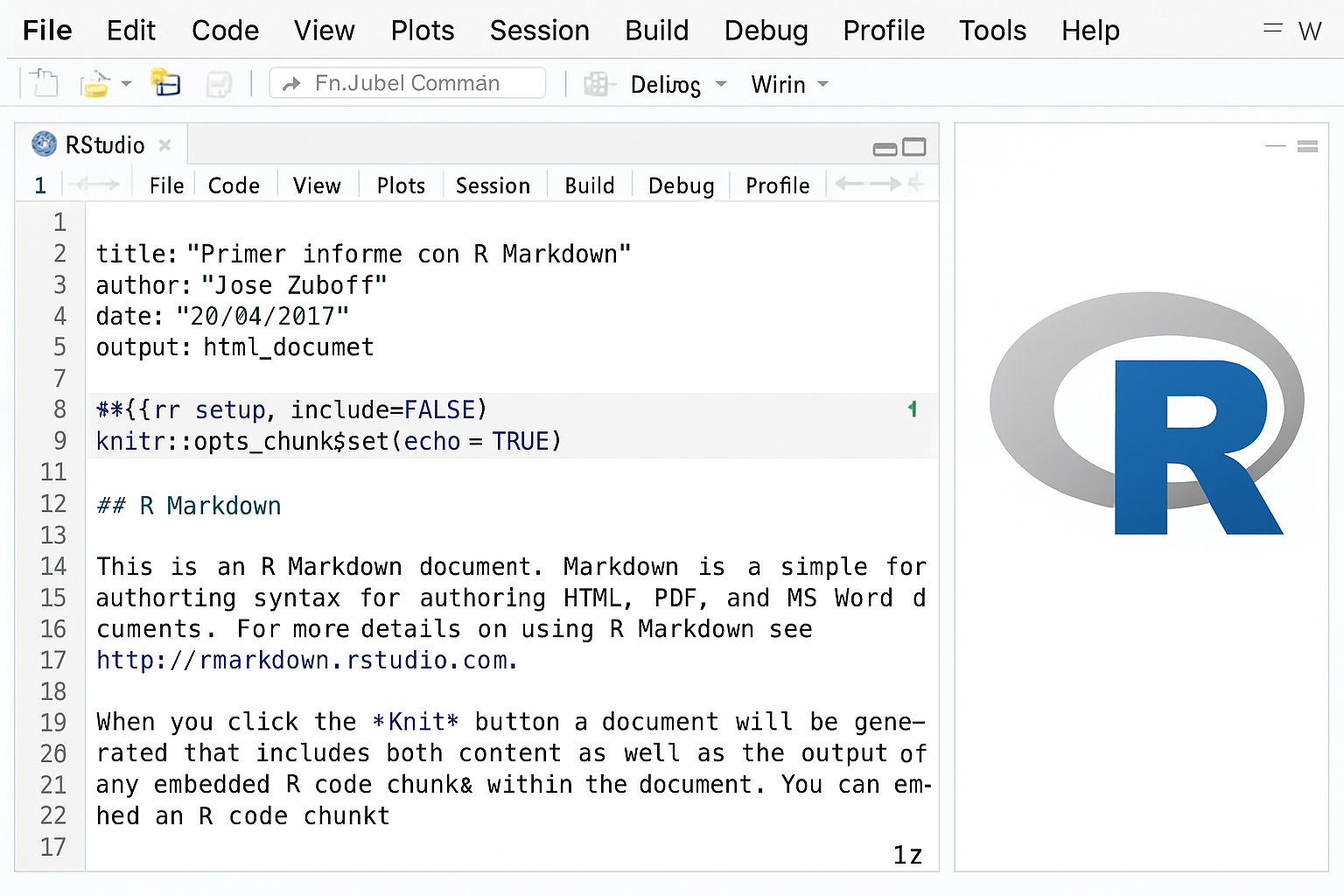
Task: Close the RStudio document tab
Action: click(165, 145)
